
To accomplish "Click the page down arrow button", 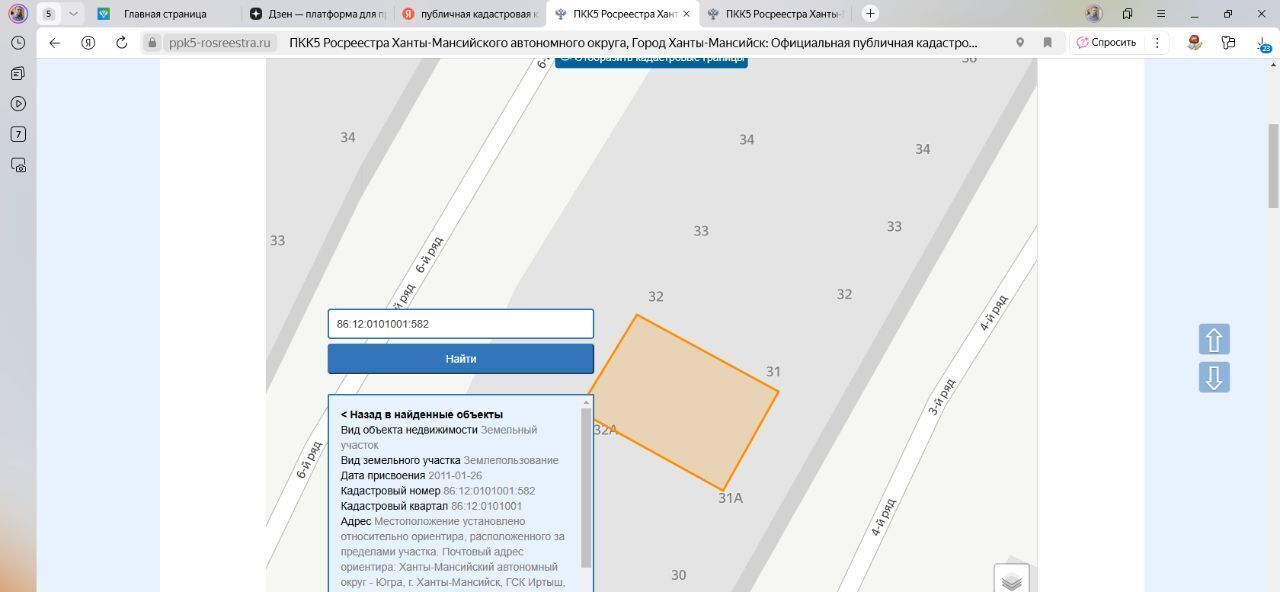I will 1214,378.
